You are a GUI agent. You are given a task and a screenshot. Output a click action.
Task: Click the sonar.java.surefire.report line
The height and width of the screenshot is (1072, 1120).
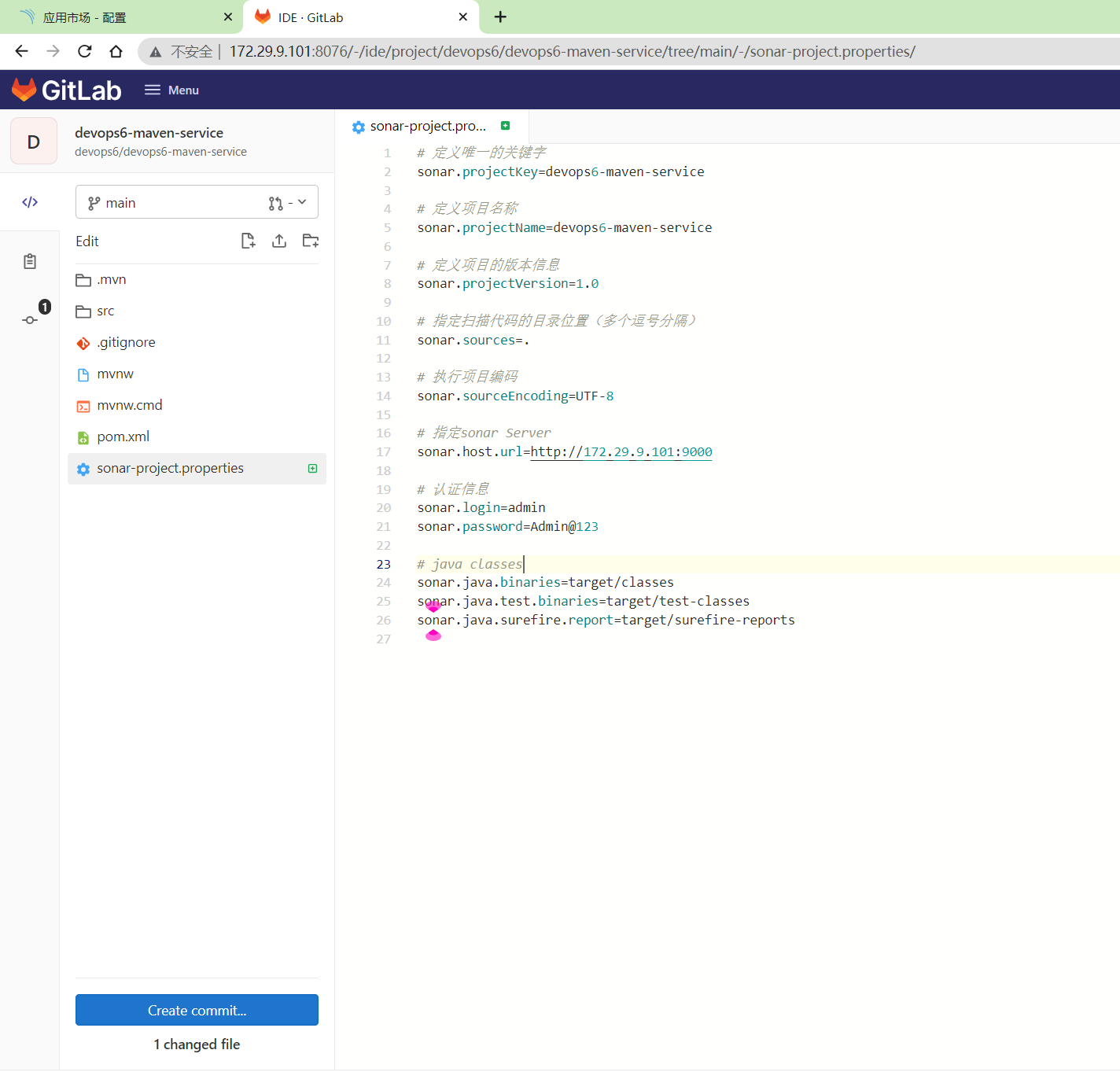[x=606, y=621]
